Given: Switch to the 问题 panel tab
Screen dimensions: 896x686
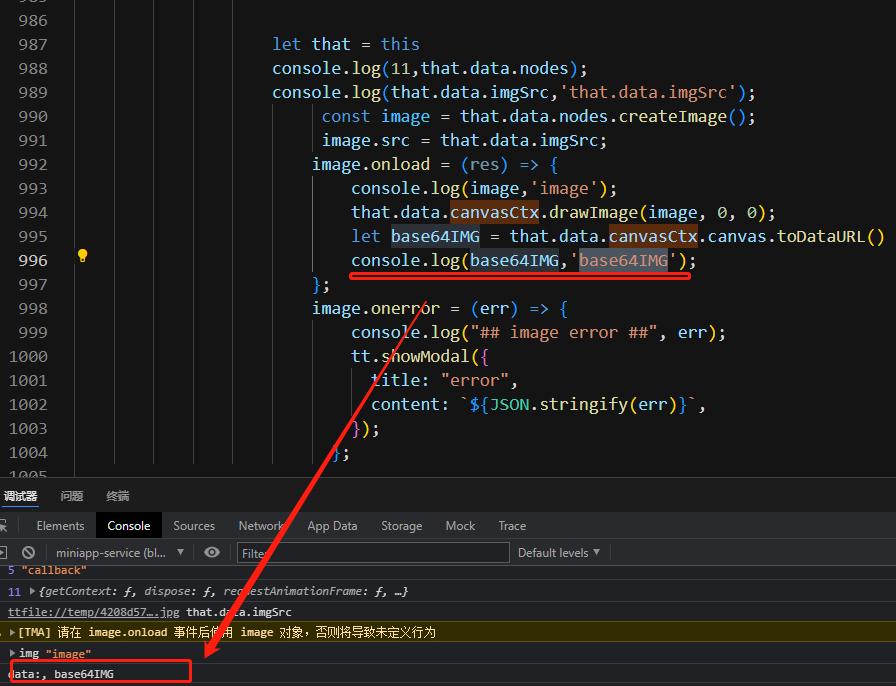Looking at the screenshot, I should point(72,496).
